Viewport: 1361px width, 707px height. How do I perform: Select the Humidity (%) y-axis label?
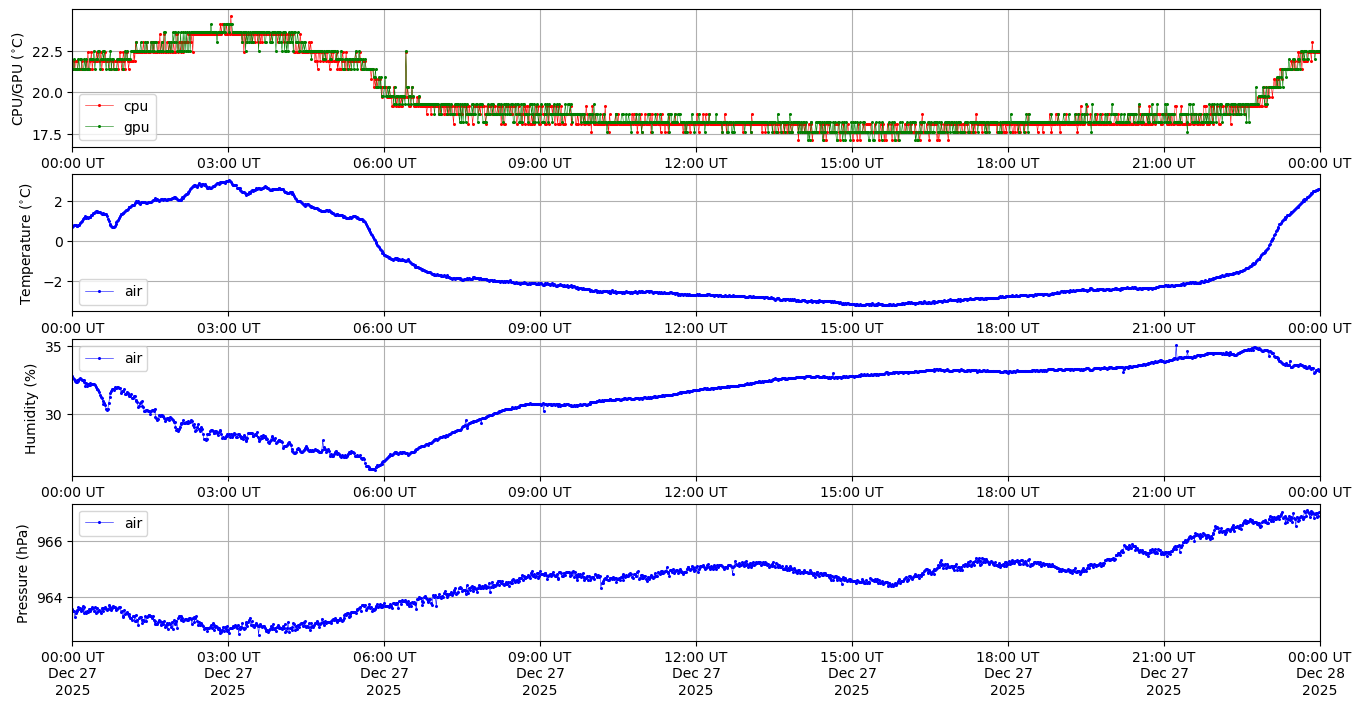(30, 408)
